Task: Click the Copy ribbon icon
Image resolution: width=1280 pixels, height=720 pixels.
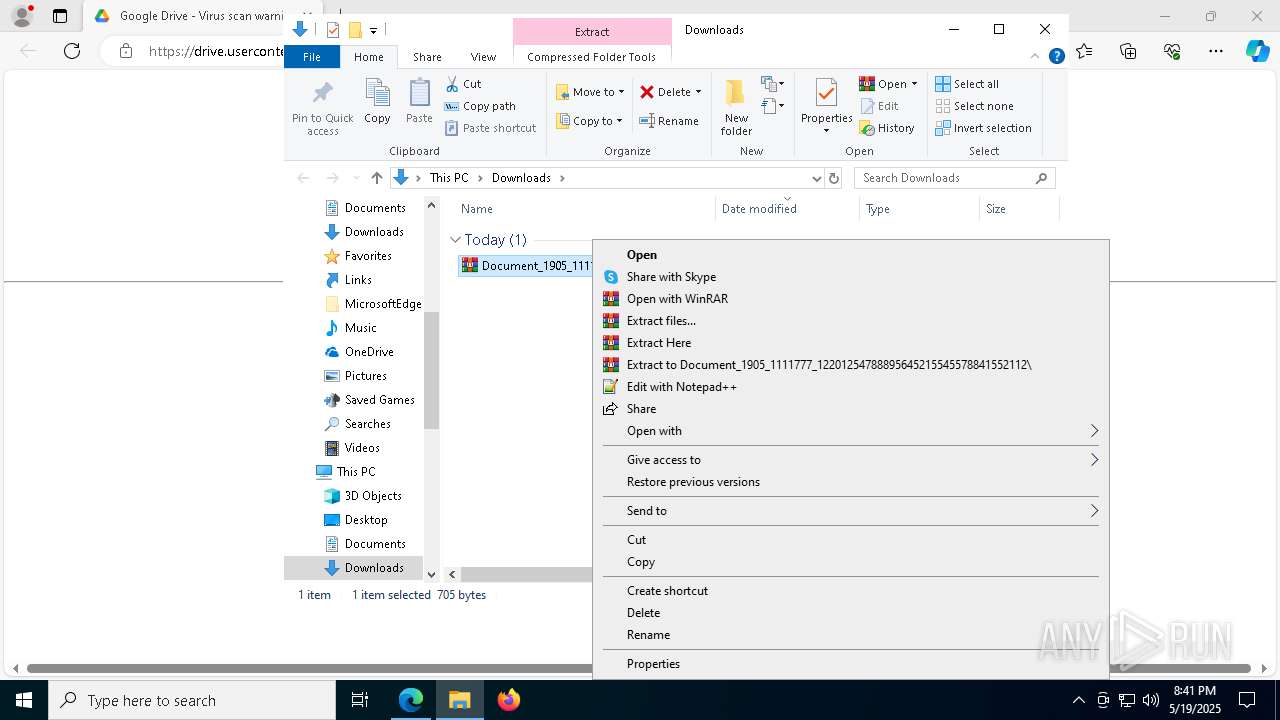Action: (377, 102)
